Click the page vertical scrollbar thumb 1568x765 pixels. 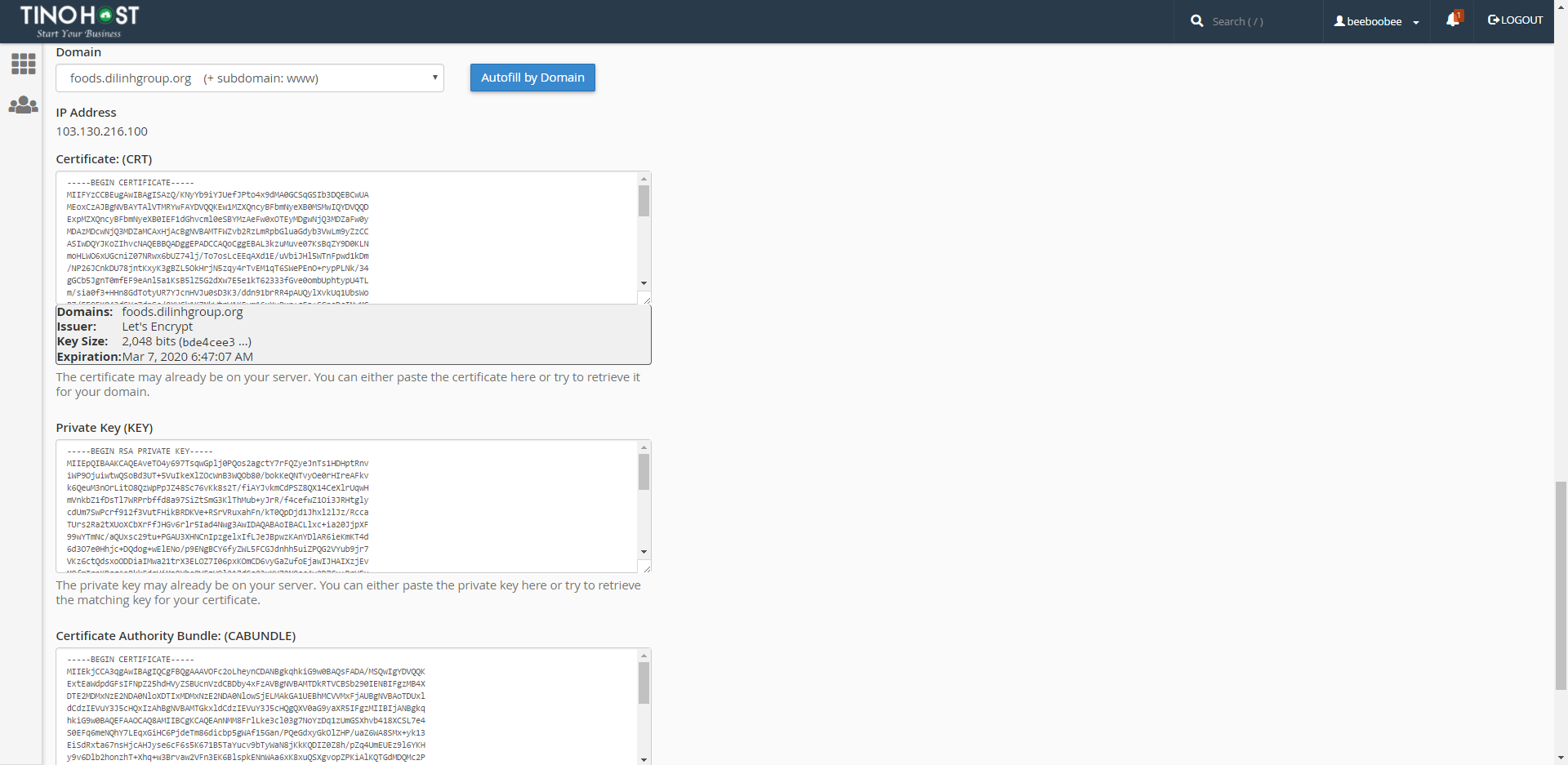[x=1561, y=585]
